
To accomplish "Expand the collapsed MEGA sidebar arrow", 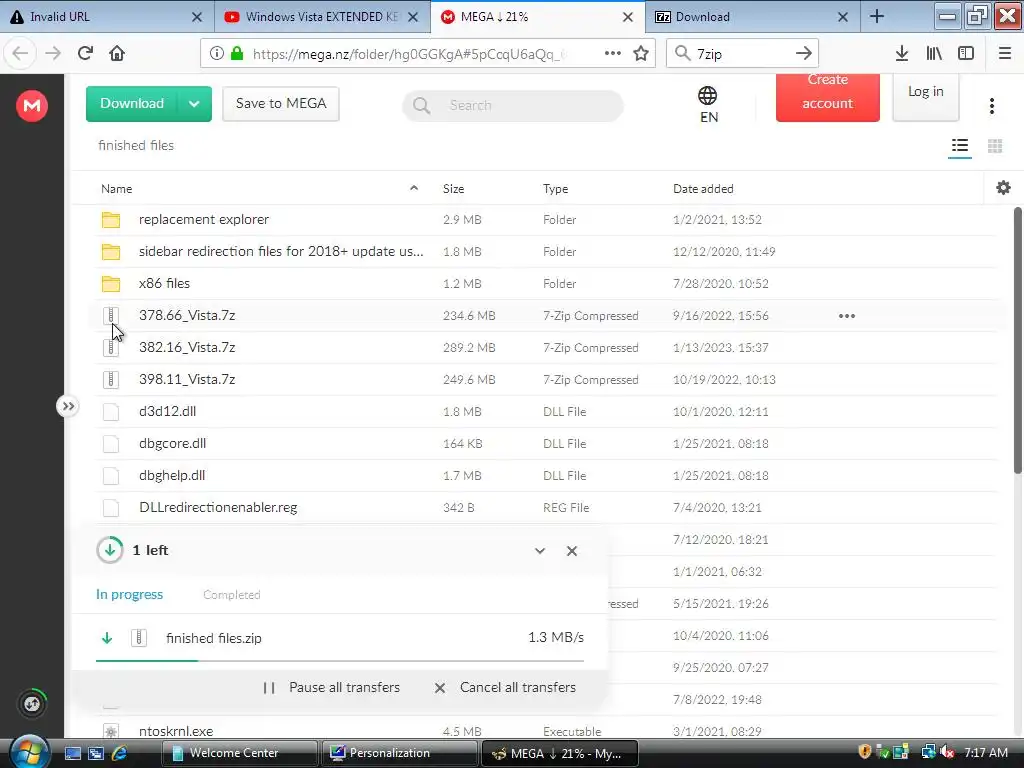I will (68, 406).
